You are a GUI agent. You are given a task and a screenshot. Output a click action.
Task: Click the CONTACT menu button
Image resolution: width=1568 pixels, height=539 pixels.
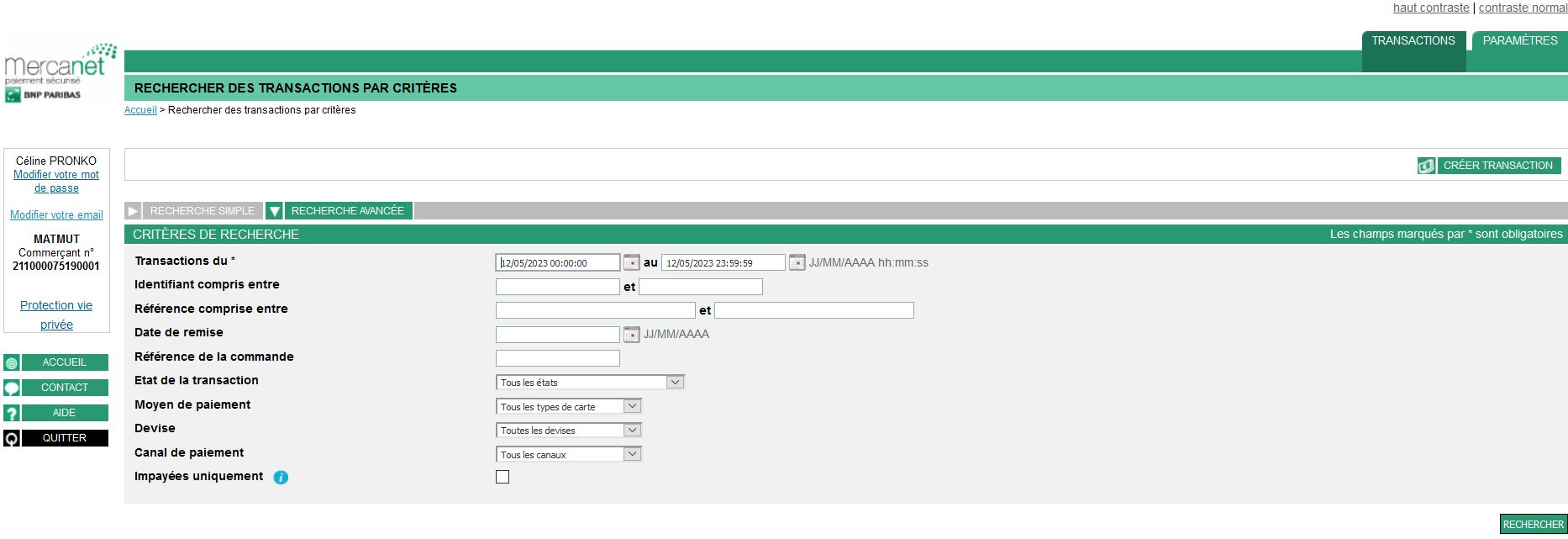click(65, 388)
